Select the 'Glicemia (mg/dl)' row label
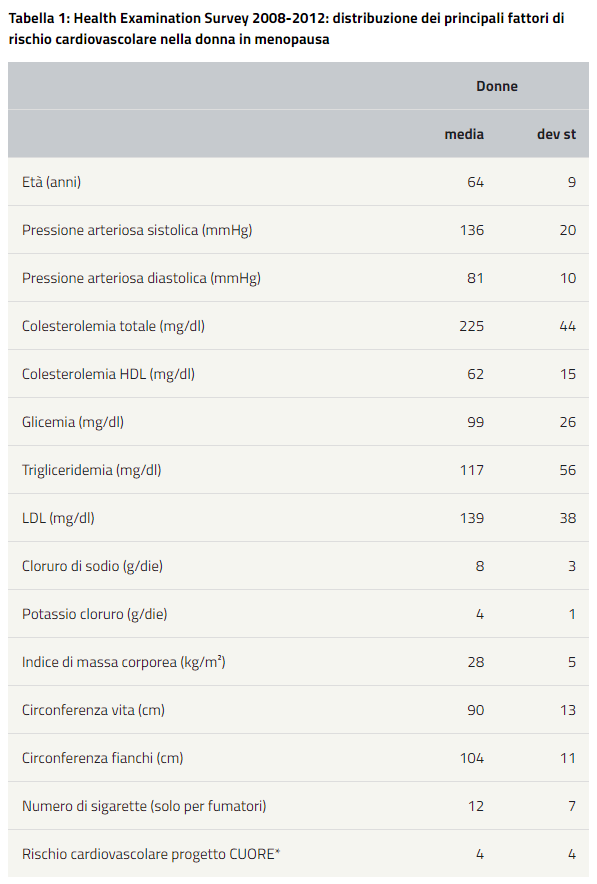Viewport: 597px width, 884px height. [x=73, y=422]
